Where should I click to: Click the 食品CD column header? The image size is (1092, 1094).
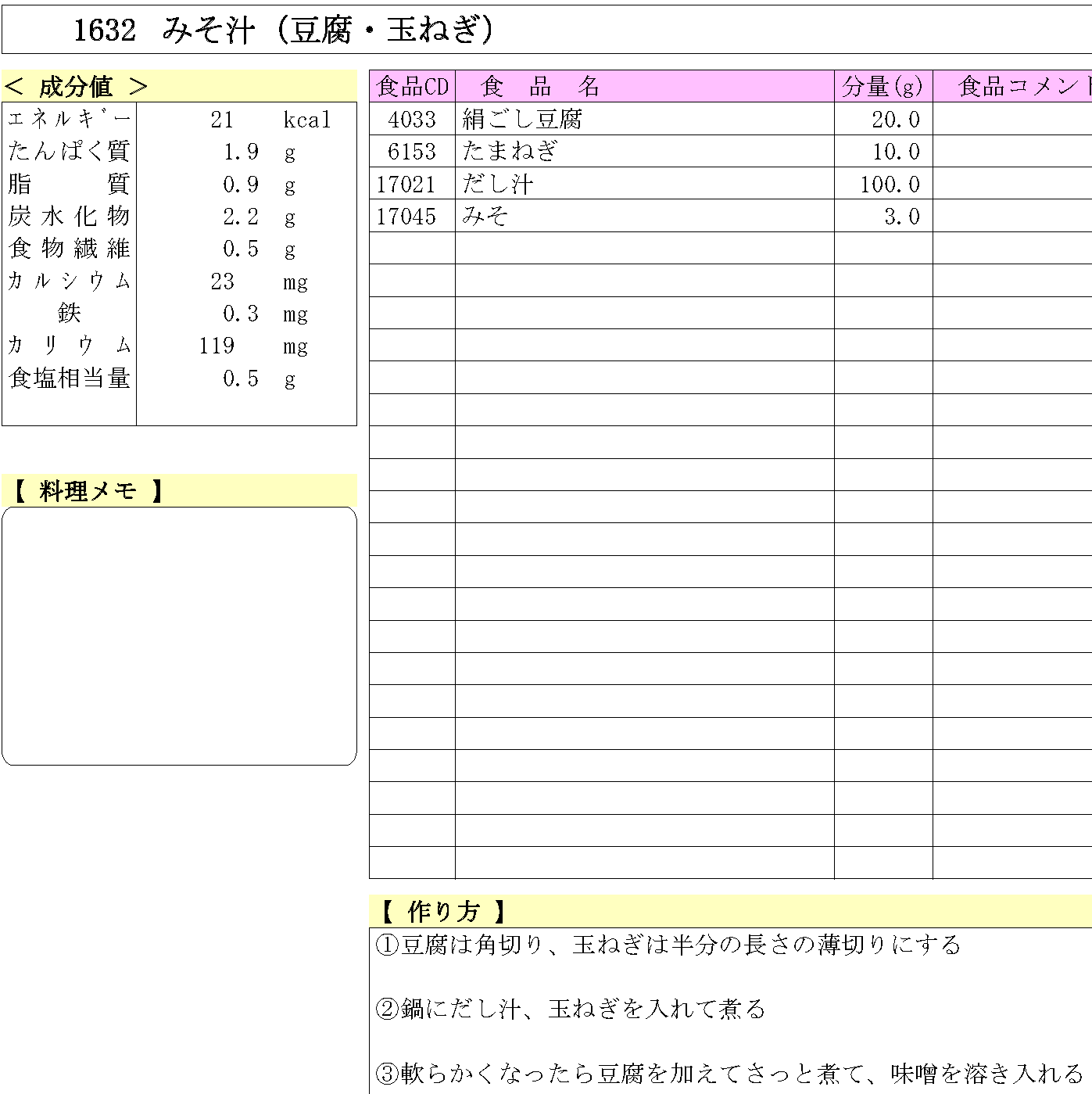click(412, 87)
